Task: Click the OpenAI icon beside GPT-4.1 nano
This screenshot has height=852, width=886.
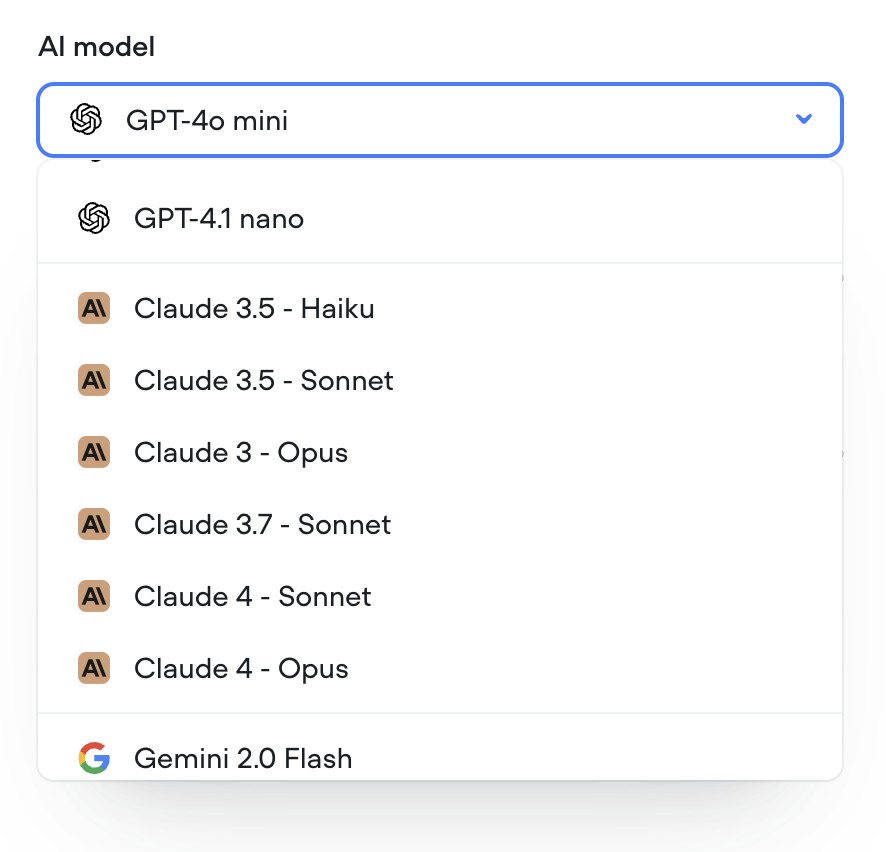Action: tap(94, 218)
